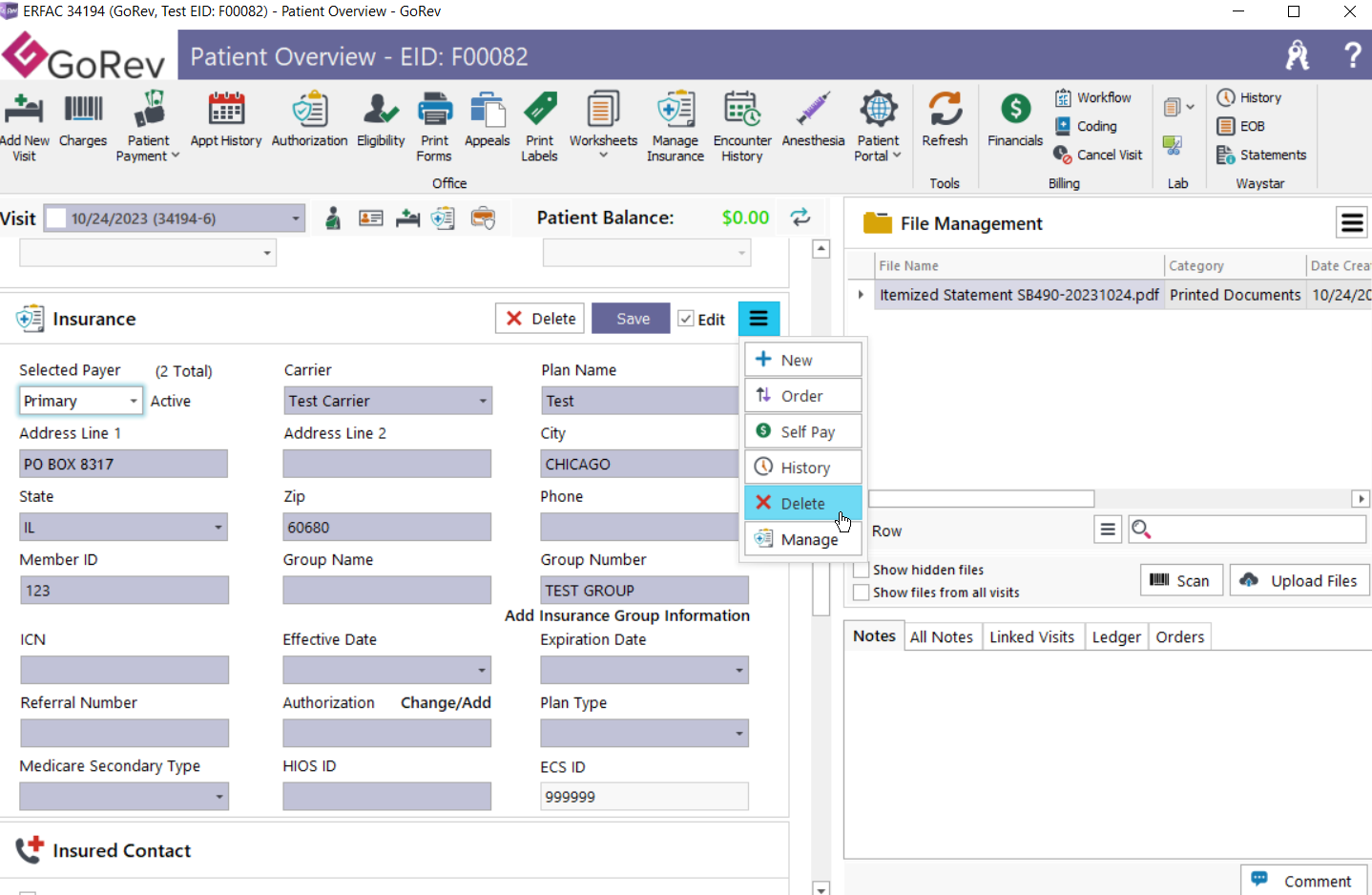This screenshot has height=895, width=1372.
Task: Open Financials in the Billing group
Action: point(1014,124)
